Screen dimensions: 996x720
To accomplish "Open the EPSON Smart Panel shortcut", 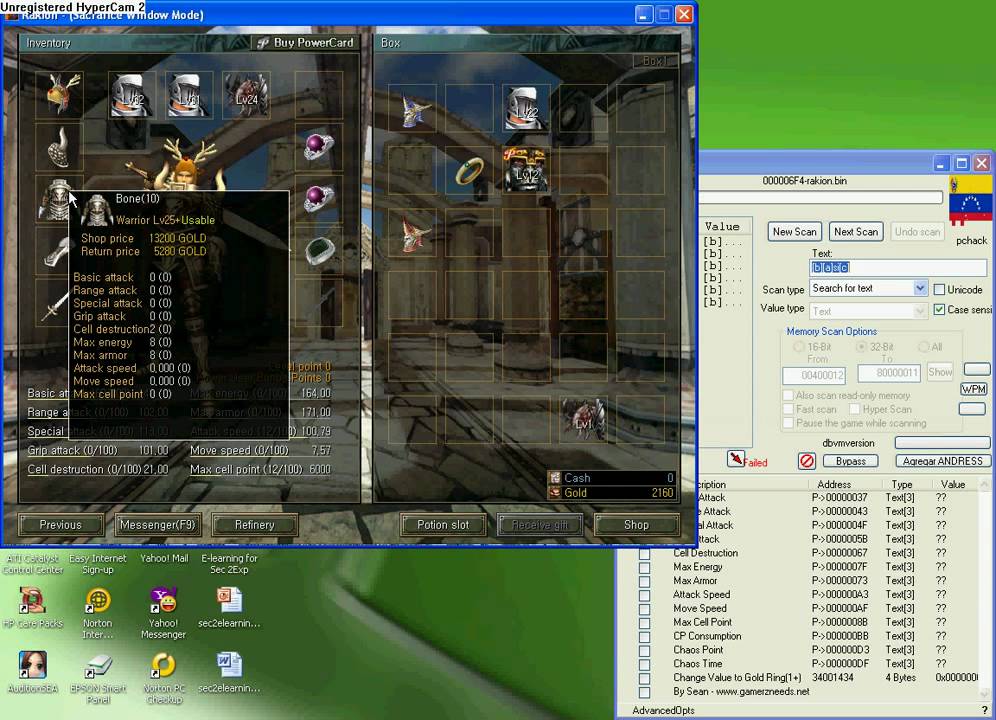I will (x=98, y=678).
